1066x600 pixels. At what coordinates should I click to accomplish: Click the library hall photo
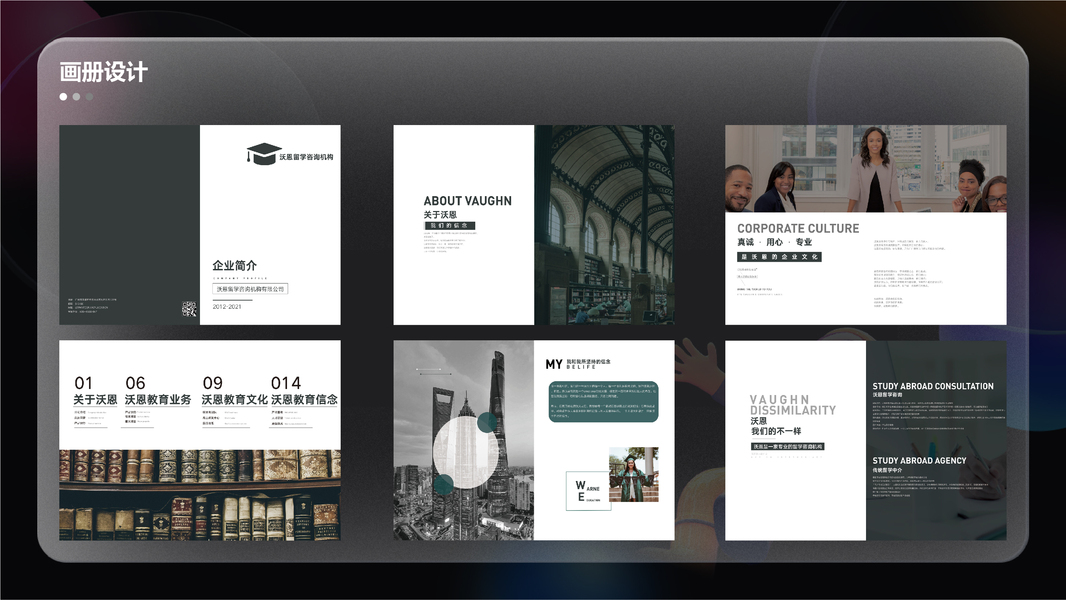(x=604, y=225)
